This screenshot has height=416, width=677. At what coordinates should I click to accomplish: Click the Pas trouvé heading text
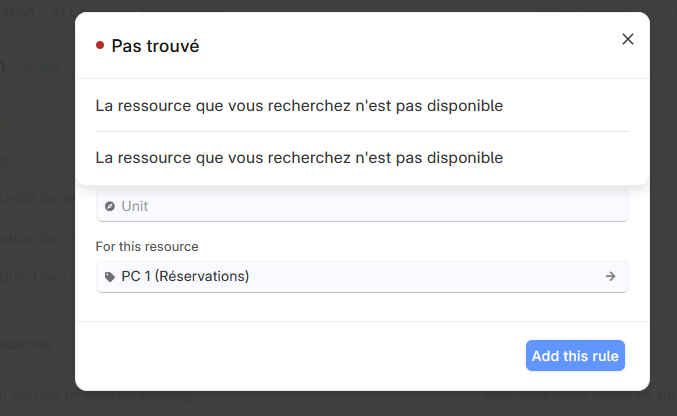click(x=155, y=46)
